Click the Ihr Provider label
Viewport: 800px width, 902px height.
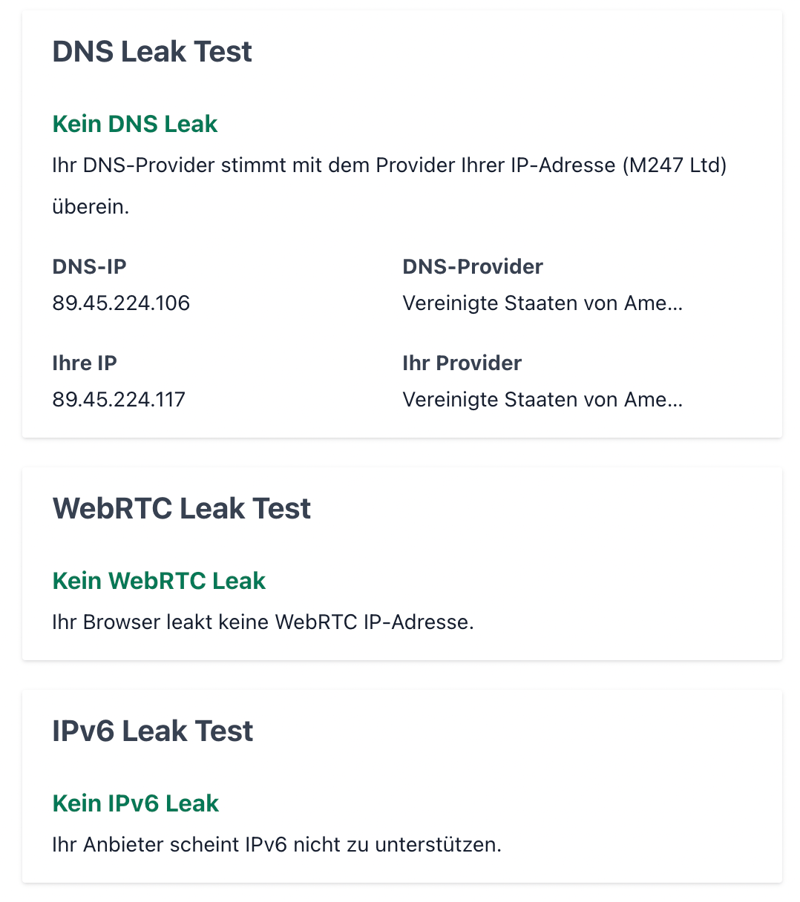[x=462, y=363]
